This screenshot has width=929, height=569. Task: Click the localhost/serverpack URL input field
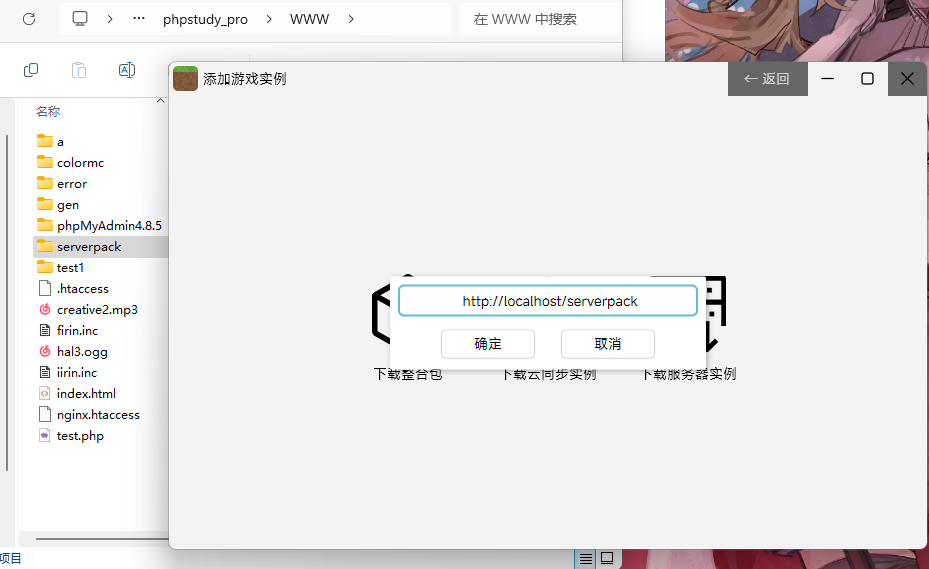pyautogui.click(x=548, y=301)
